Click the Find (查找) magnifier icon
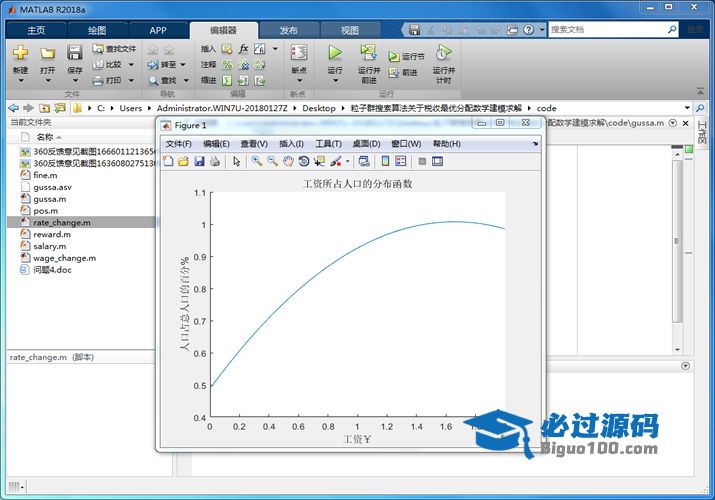Image resolution: width=715 pixels, height=500 pixels. (153, 81)
